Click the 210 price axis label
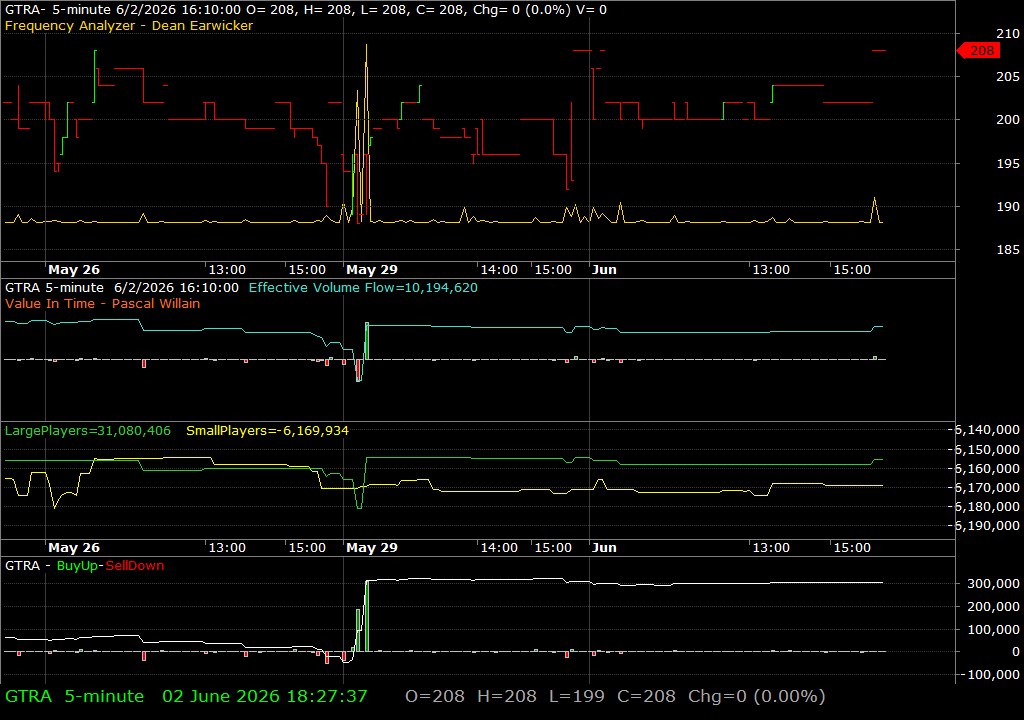 click(1008, 33)
